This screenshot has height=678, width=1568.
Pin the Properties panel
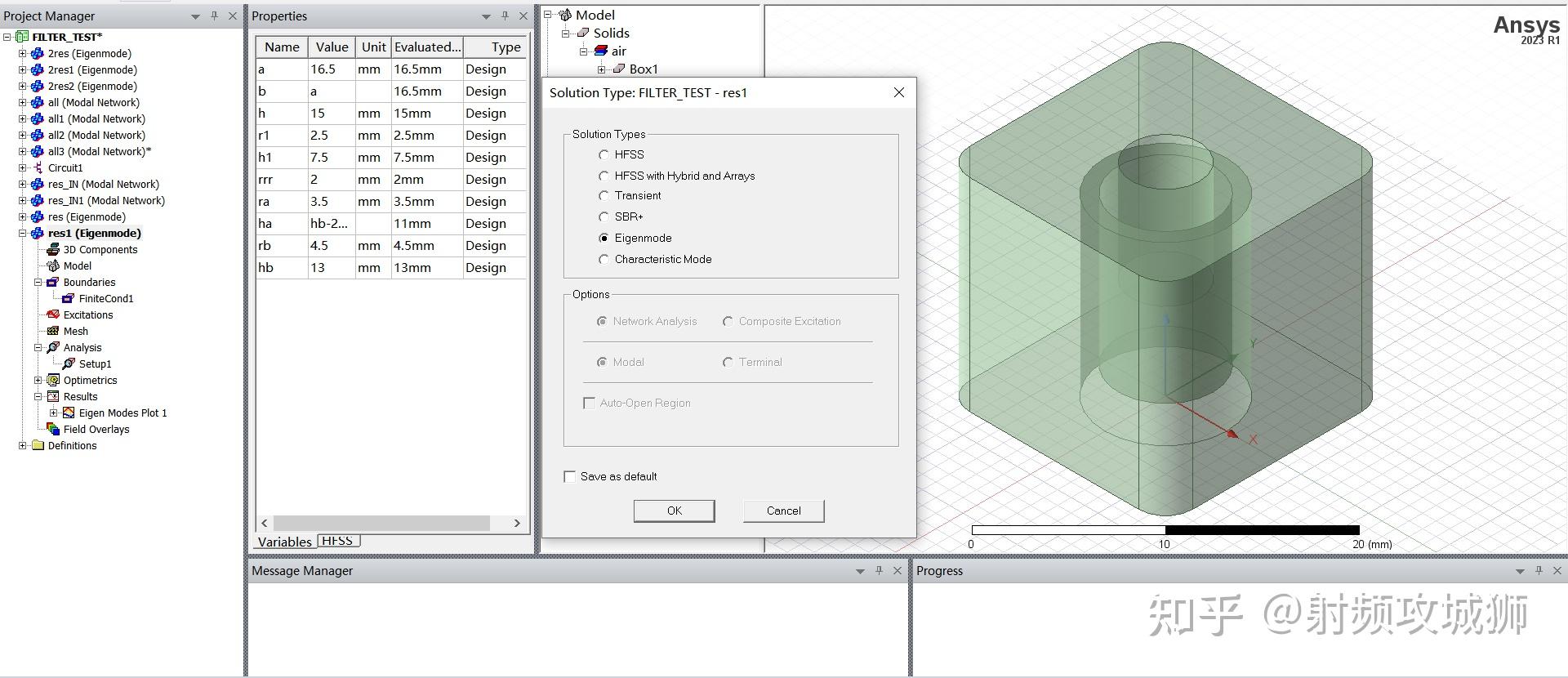click(505, 16)
